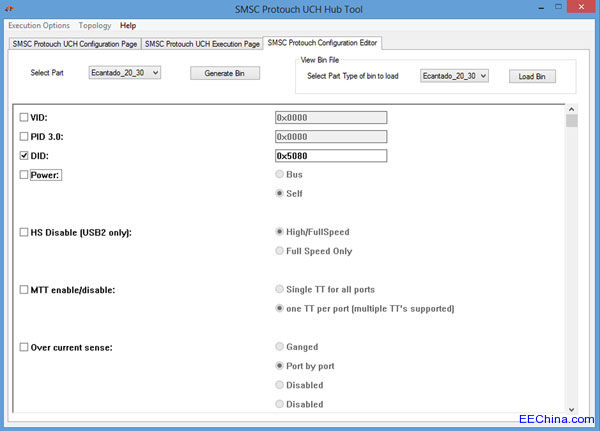Screen dimensions: 600x431
Task: Open the Topology menu
Action: [x=95, y=26]
